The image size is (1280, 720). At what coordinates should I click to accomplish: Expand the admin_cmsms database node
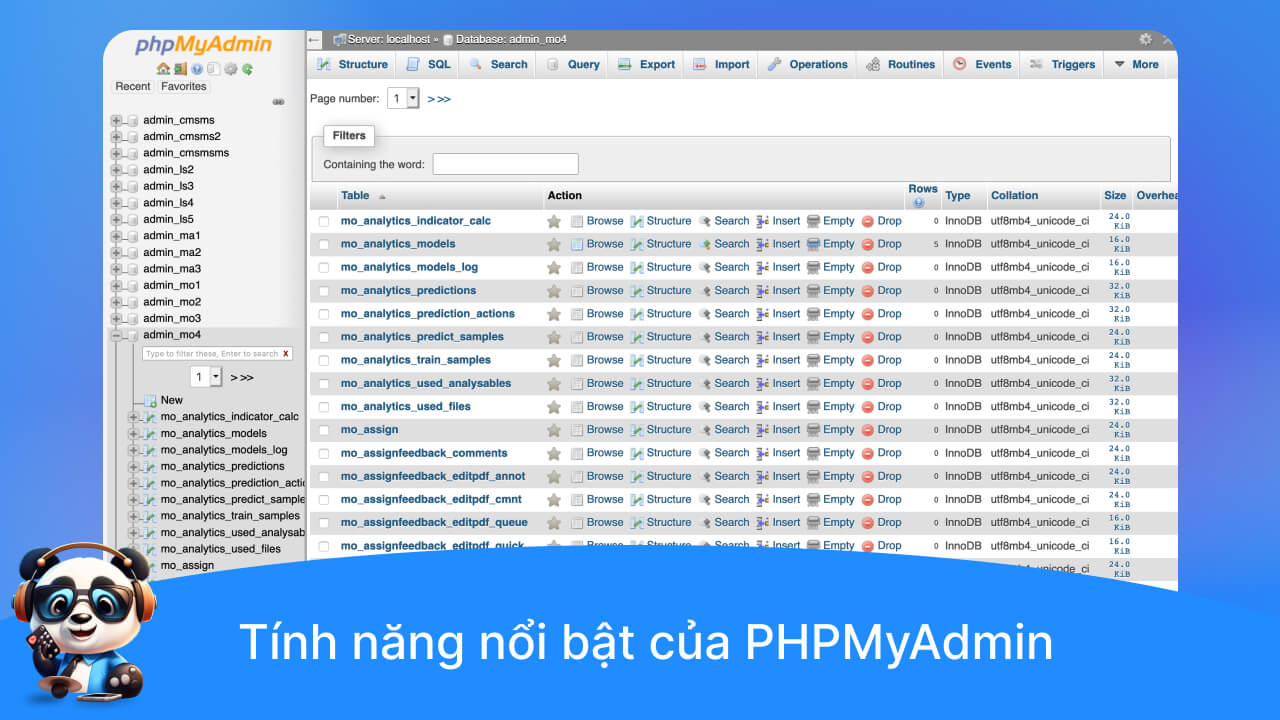point(116,120)
